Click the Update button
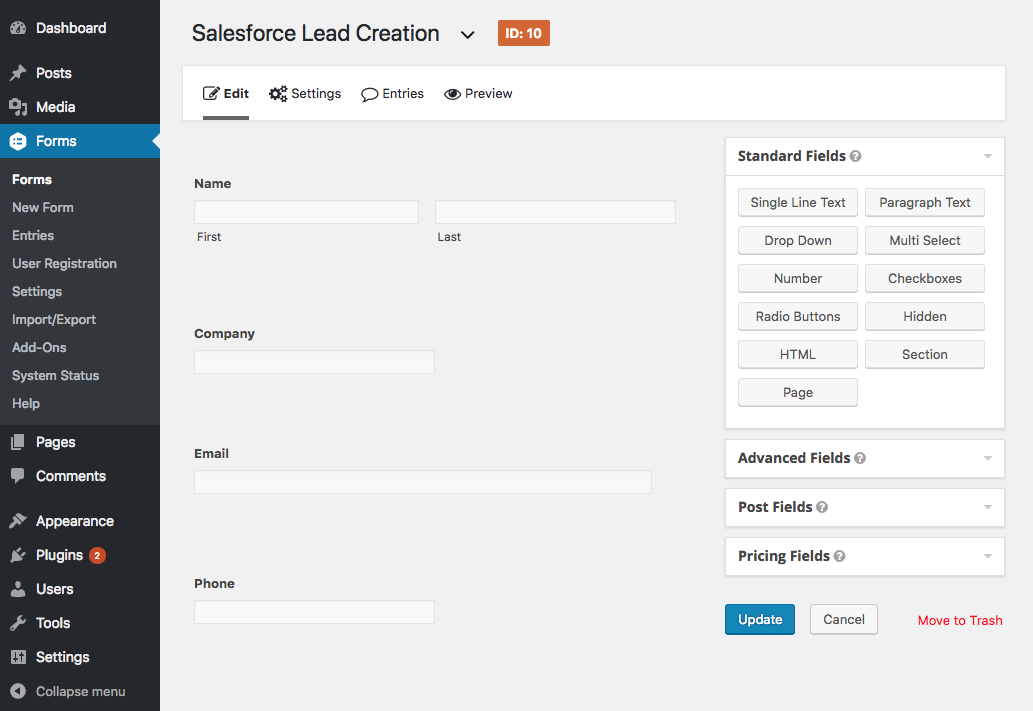This screenshot has height=711, width=1033. (x=759, y=619)
